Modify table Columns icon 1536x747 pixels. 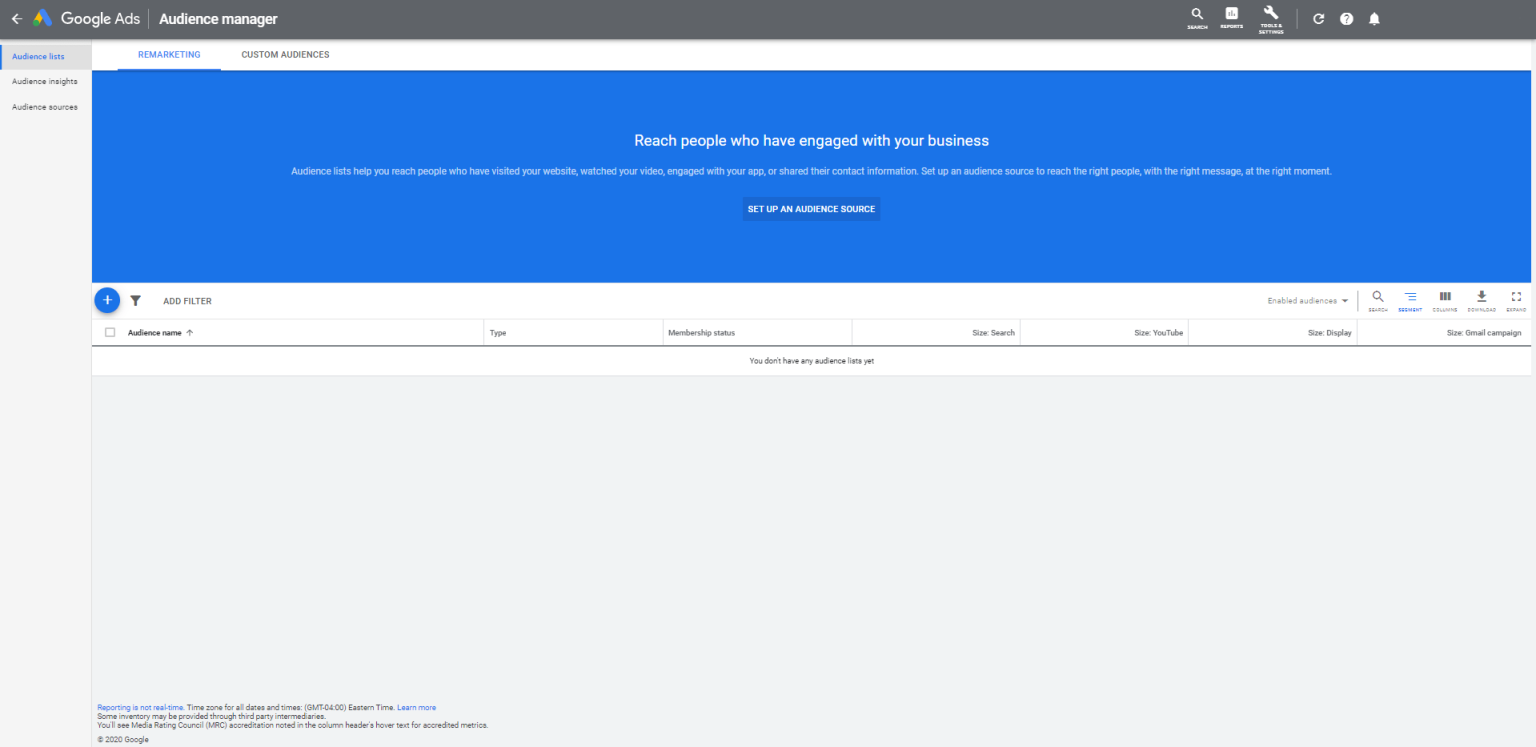pos(1445,300)
